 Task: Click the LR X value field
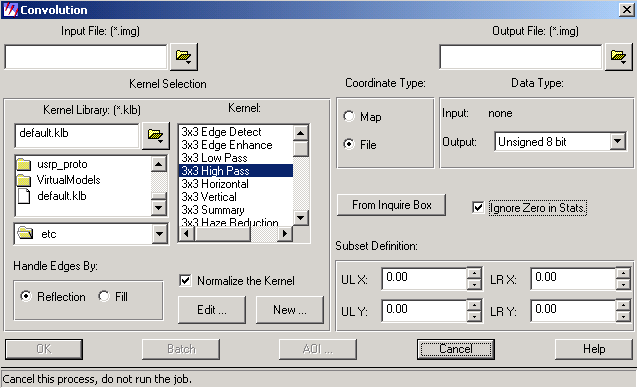coord(573,279)
